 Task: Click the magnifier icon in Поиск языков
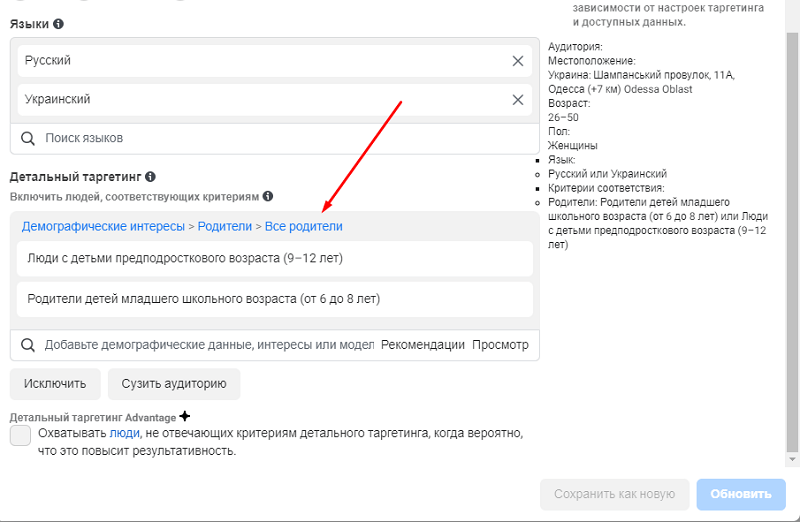pos(28,138)
